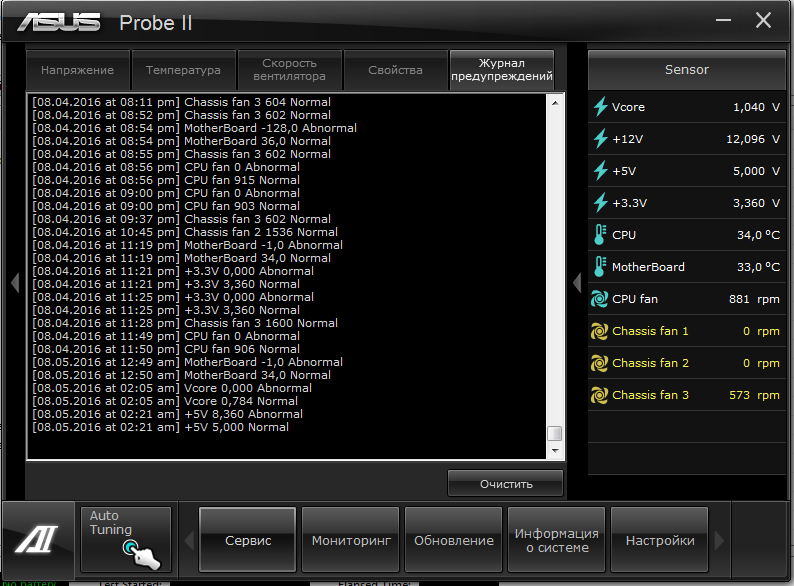Click the CPU fan 881 rpm value
Screen dimensions: 794x586
pyautogui.click(x=754, y=299)
